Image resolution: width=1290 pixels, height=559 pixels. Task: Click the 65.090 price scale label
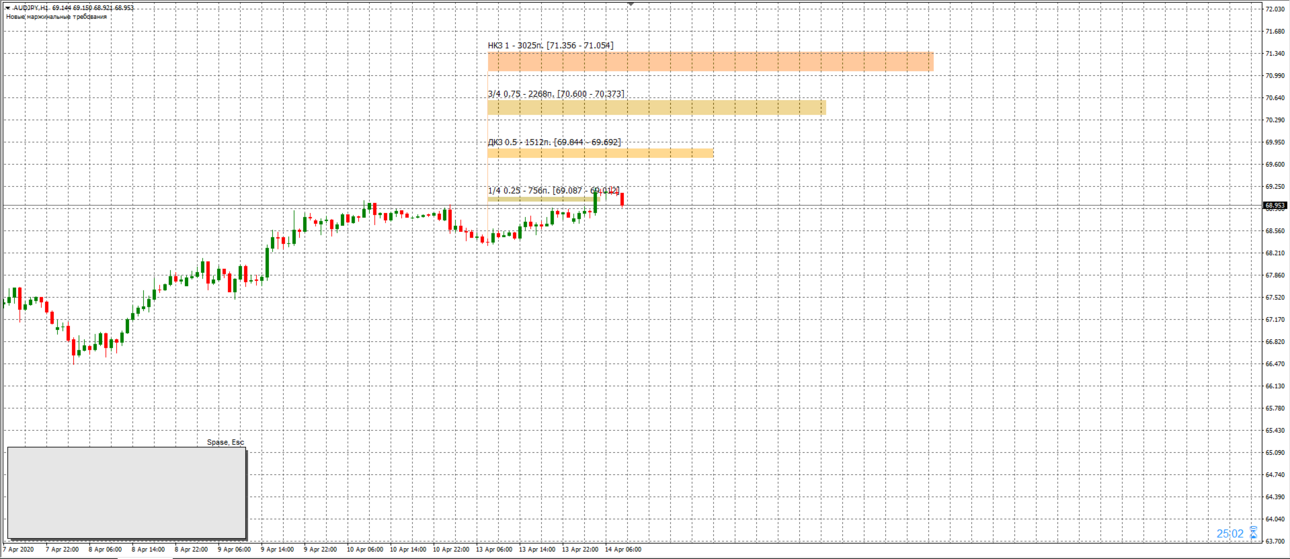pos(1275,452)
